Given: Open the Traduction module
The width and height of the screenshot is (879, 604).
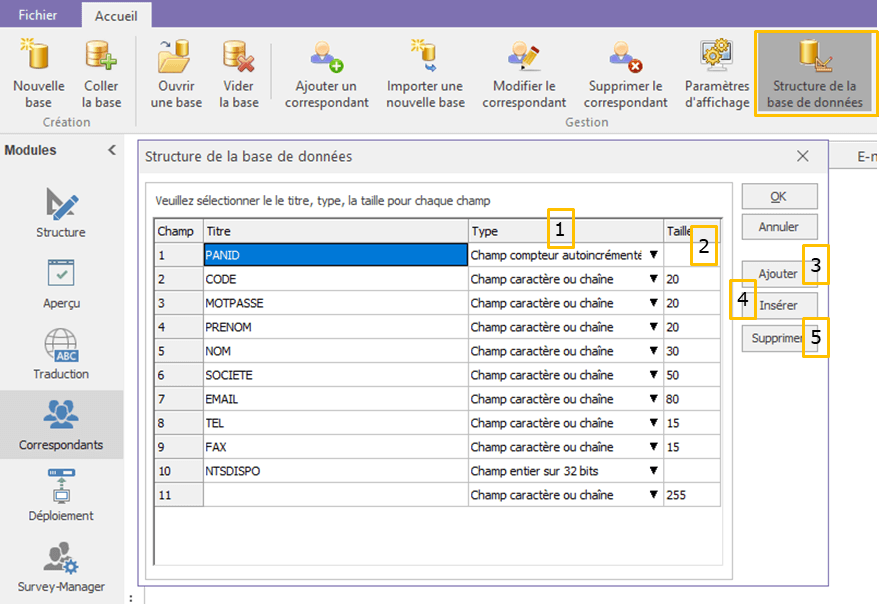Looking at the screenshot, I should (x=61, y=354).
